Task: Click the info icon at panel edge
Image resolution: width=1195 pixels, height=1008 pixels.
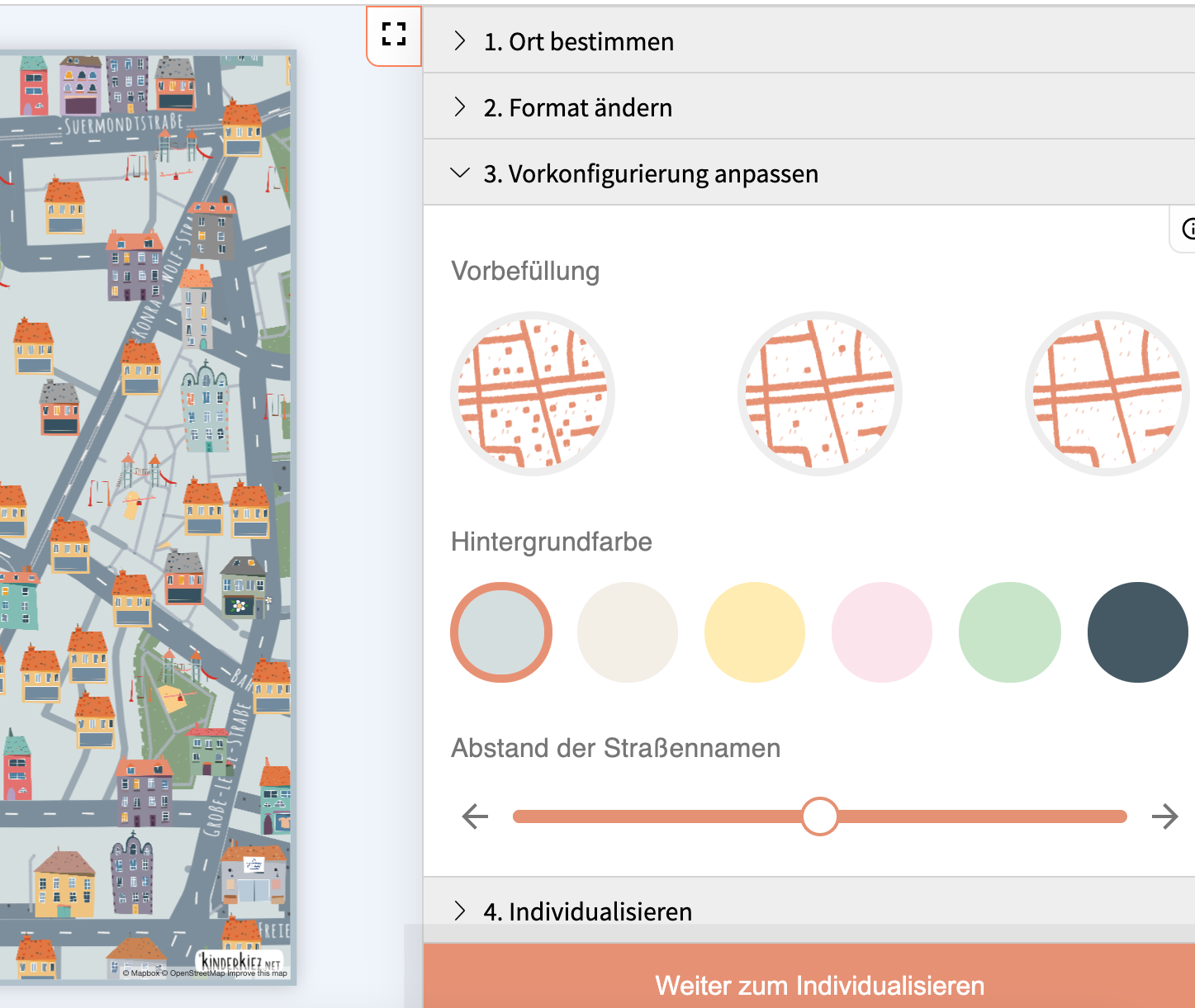Action: pyautogui.click(x=1188, y=229)
